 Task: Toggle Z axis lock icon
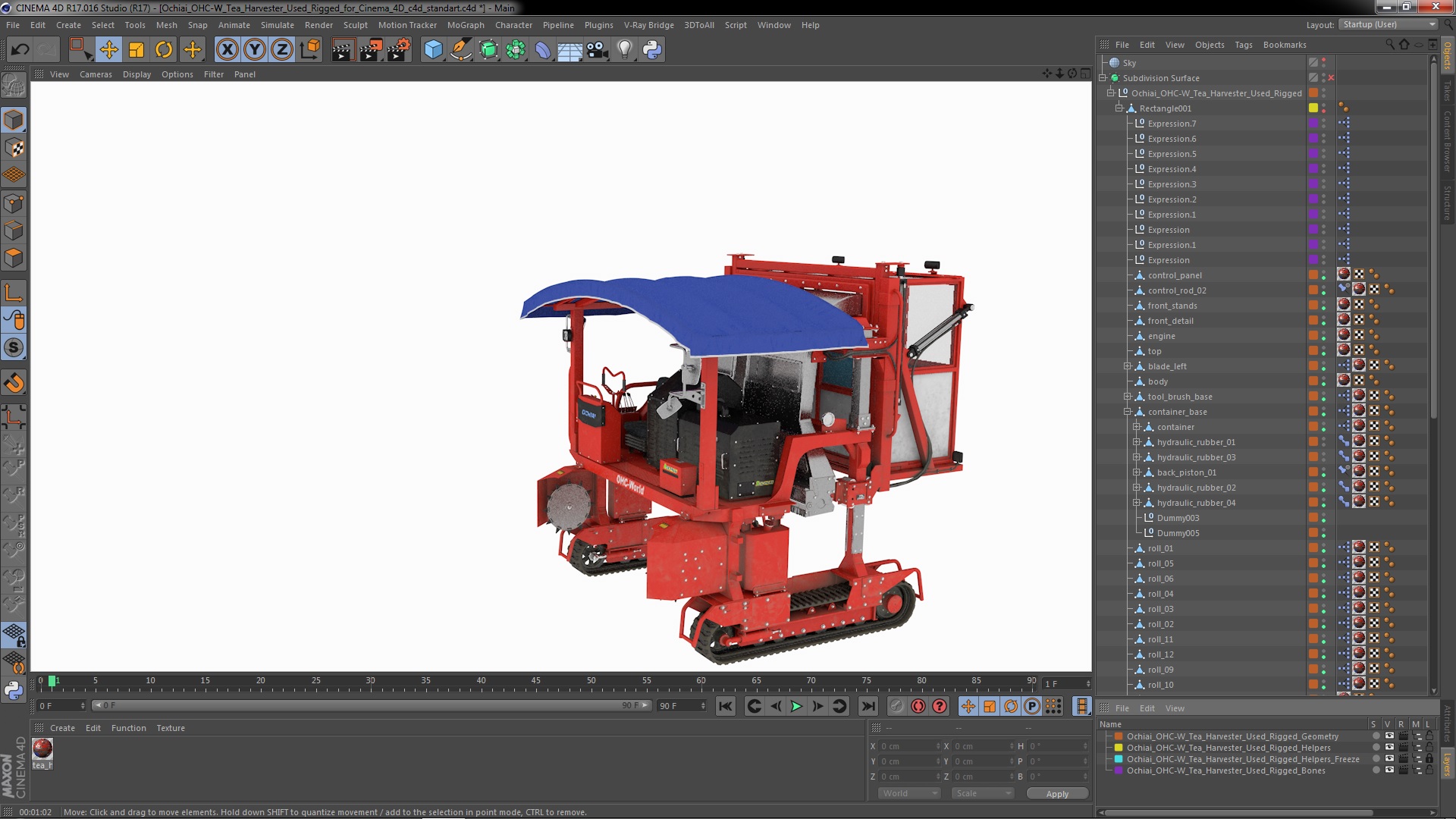coord(282,50)
